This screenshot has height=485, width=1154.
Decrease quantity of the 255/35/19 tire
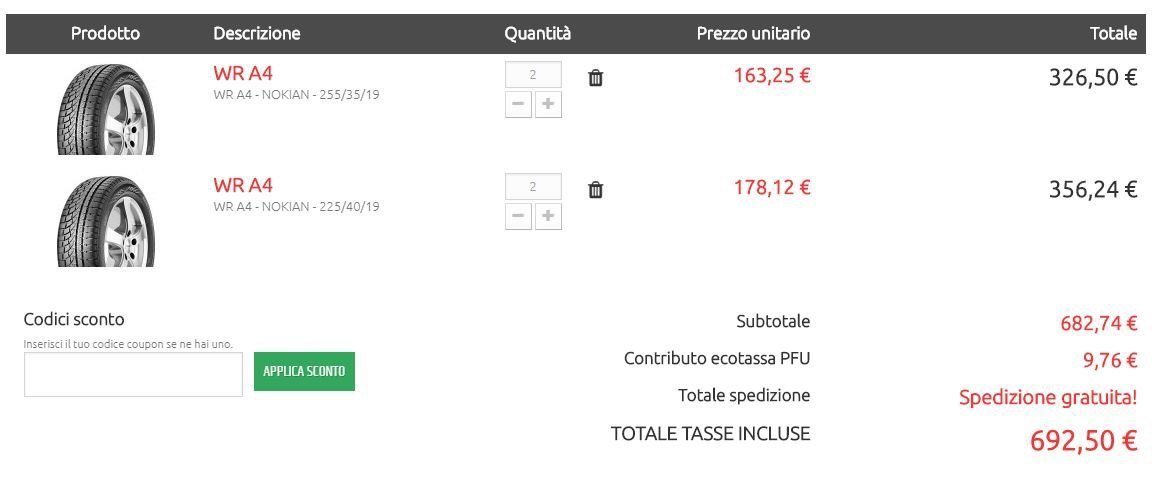tap(519, 105)
